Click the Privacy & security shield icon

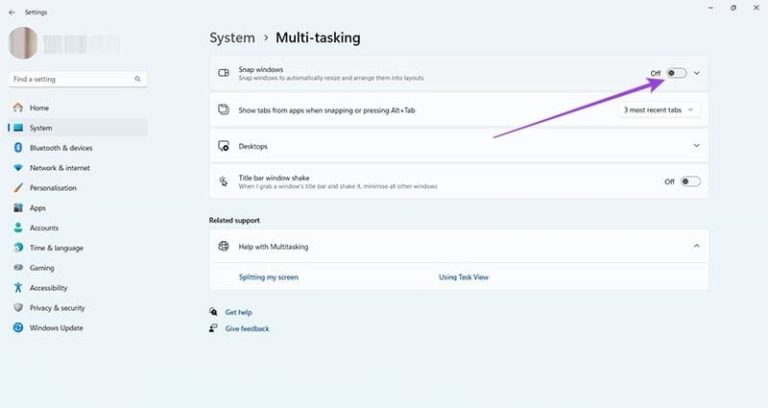click(x=18, y=308)
